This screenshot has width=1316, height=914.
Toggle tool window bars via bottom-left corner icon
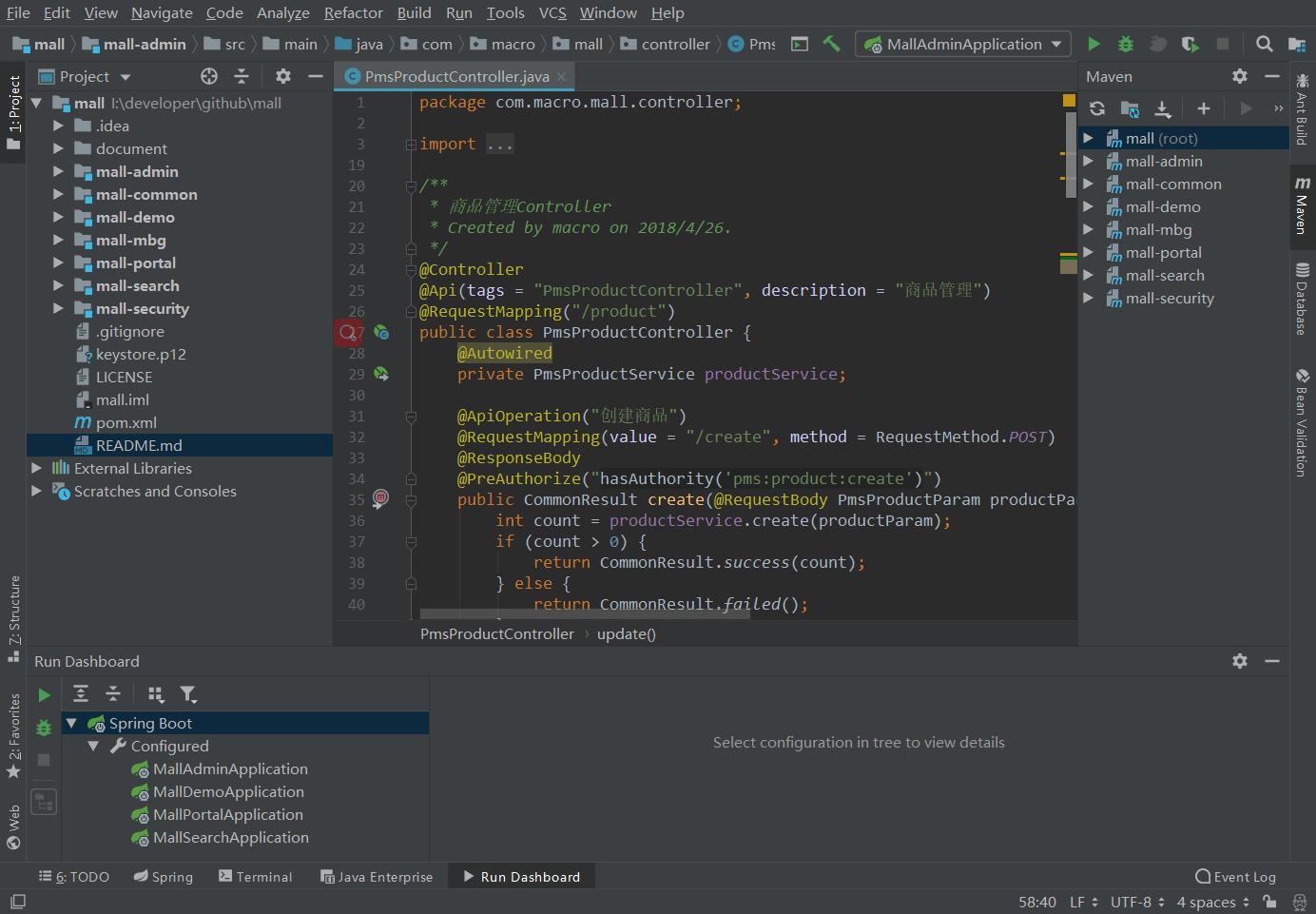[17, 902]
